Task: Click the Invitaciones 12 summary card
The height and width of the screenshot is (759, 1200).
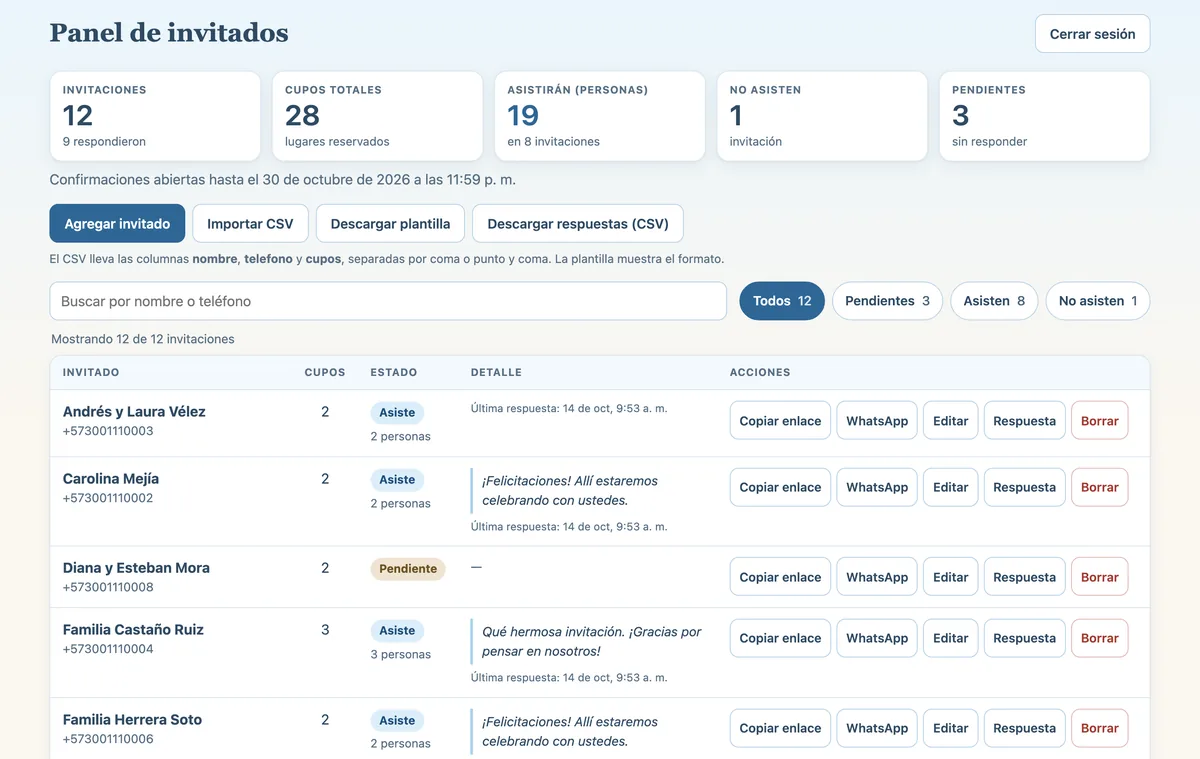Action: coord(155,116)
